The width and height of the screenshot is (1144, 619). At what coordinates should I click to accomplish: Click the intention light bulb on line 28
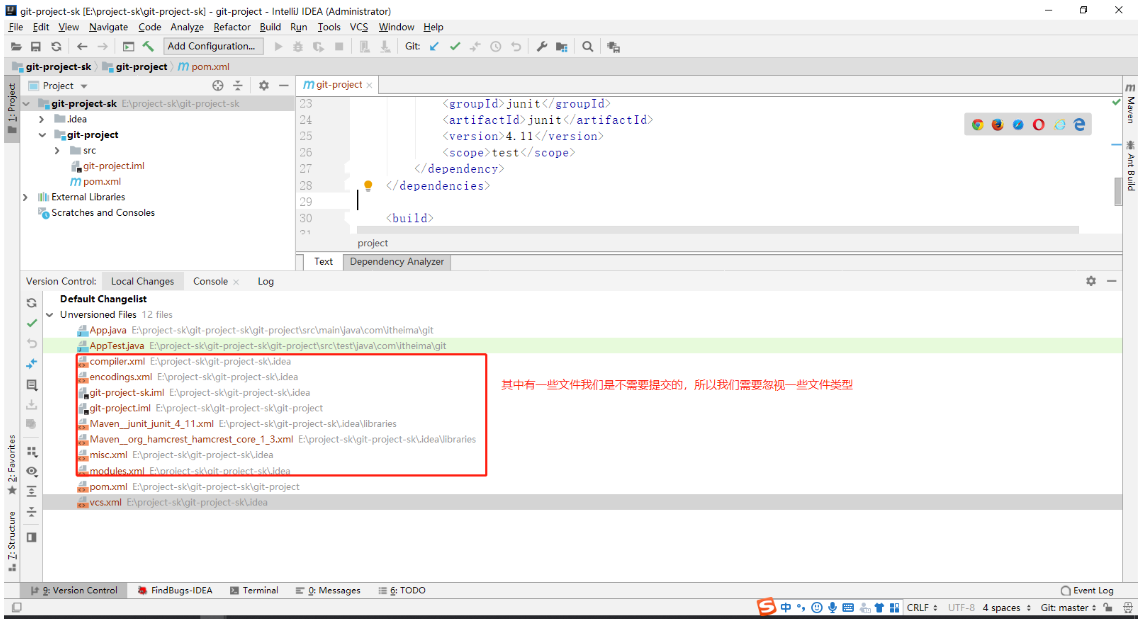click(368, 185)
